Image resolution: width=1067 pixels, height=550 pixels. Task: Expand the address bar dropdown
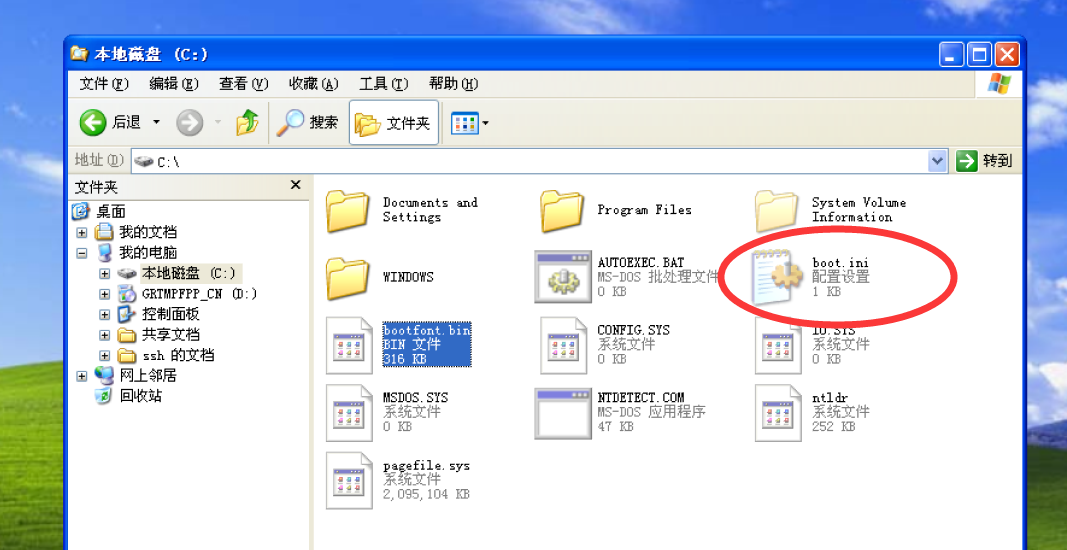938,161
